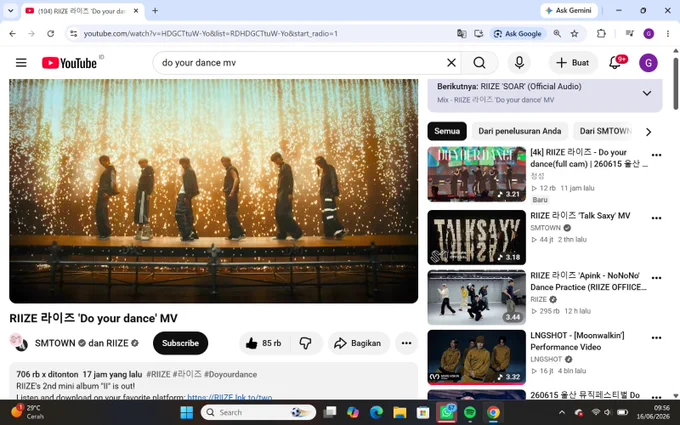Click the #RIIZE hashtag in description
This screenshot has width=680, height=425.
click(158, 374)
